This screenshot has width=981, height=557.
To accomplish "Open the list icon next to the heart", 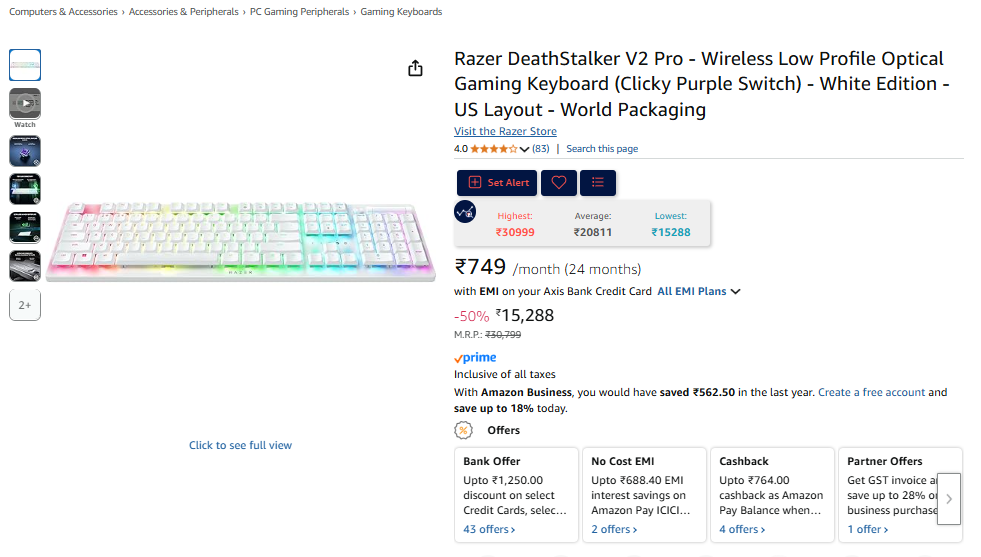I will [598, 183].
